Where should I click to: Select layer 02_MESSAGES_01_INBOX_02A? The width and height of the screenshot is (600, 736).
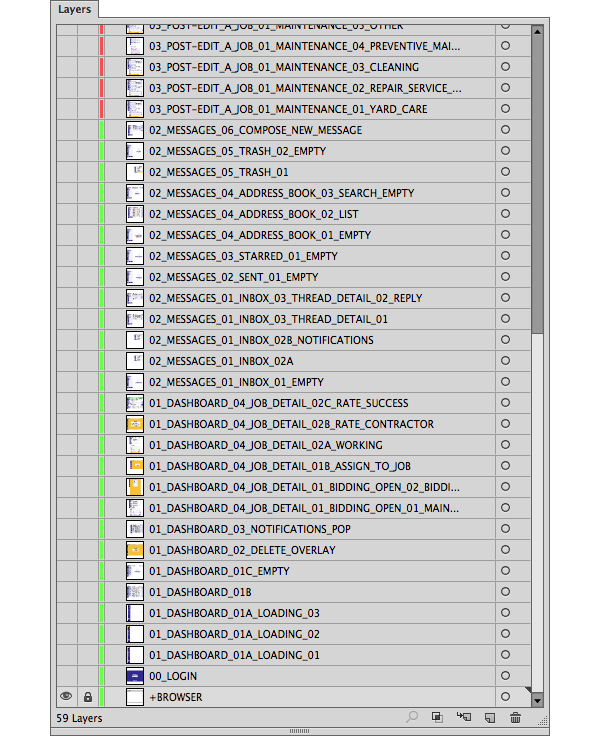[221, 361]
